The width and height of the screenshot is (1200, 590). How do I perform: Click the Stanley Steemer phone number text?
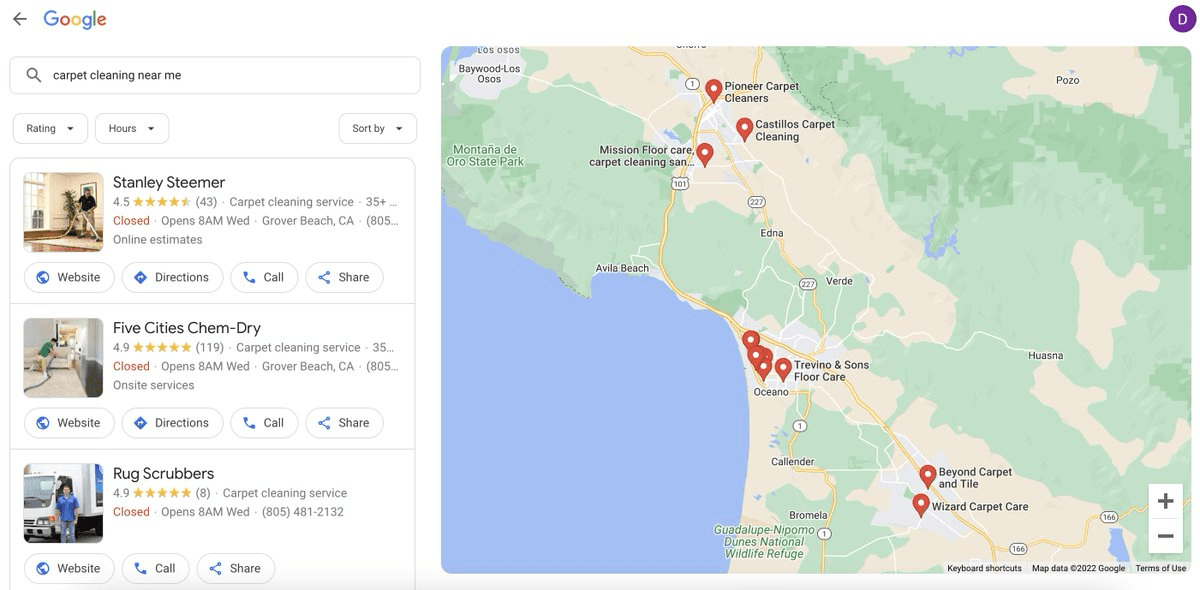pyautogui.click(x=382, y=221)
